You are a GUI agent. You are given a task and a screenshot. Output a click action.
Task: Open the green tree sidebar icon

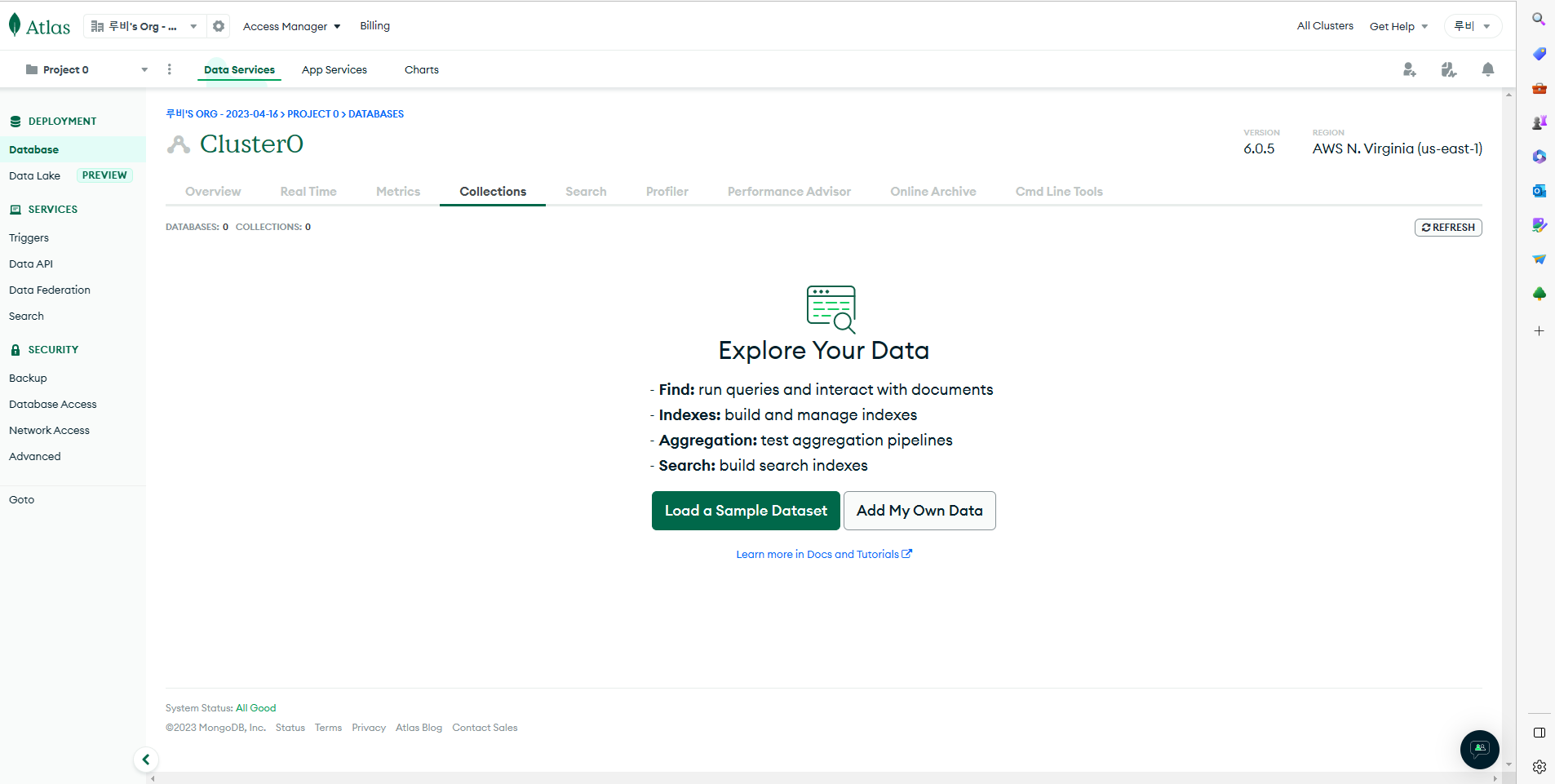[x=1539, y=294]
